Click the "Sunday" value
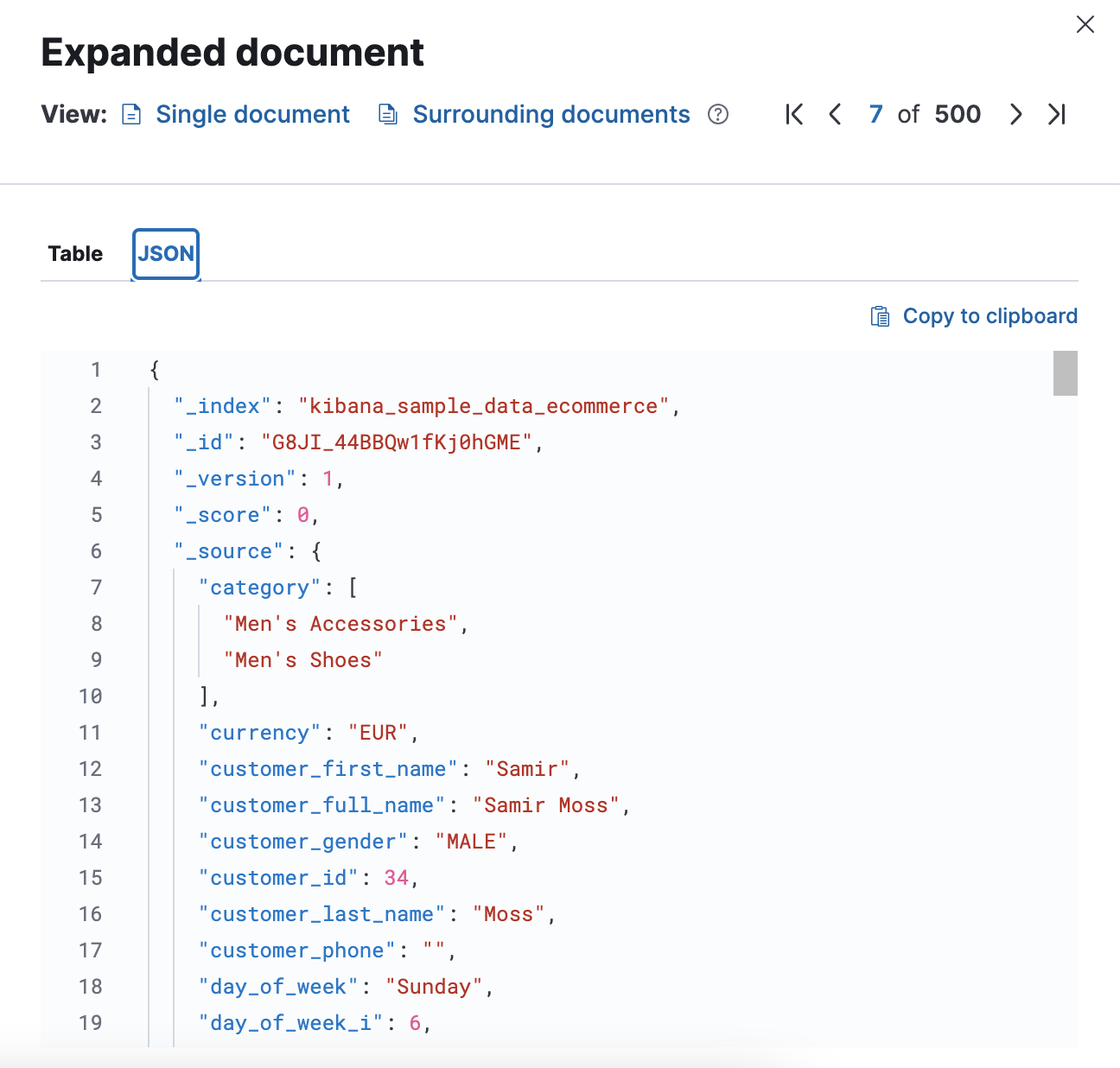The height and width of the screenshot is (1068, 1120). coord(435,987)
